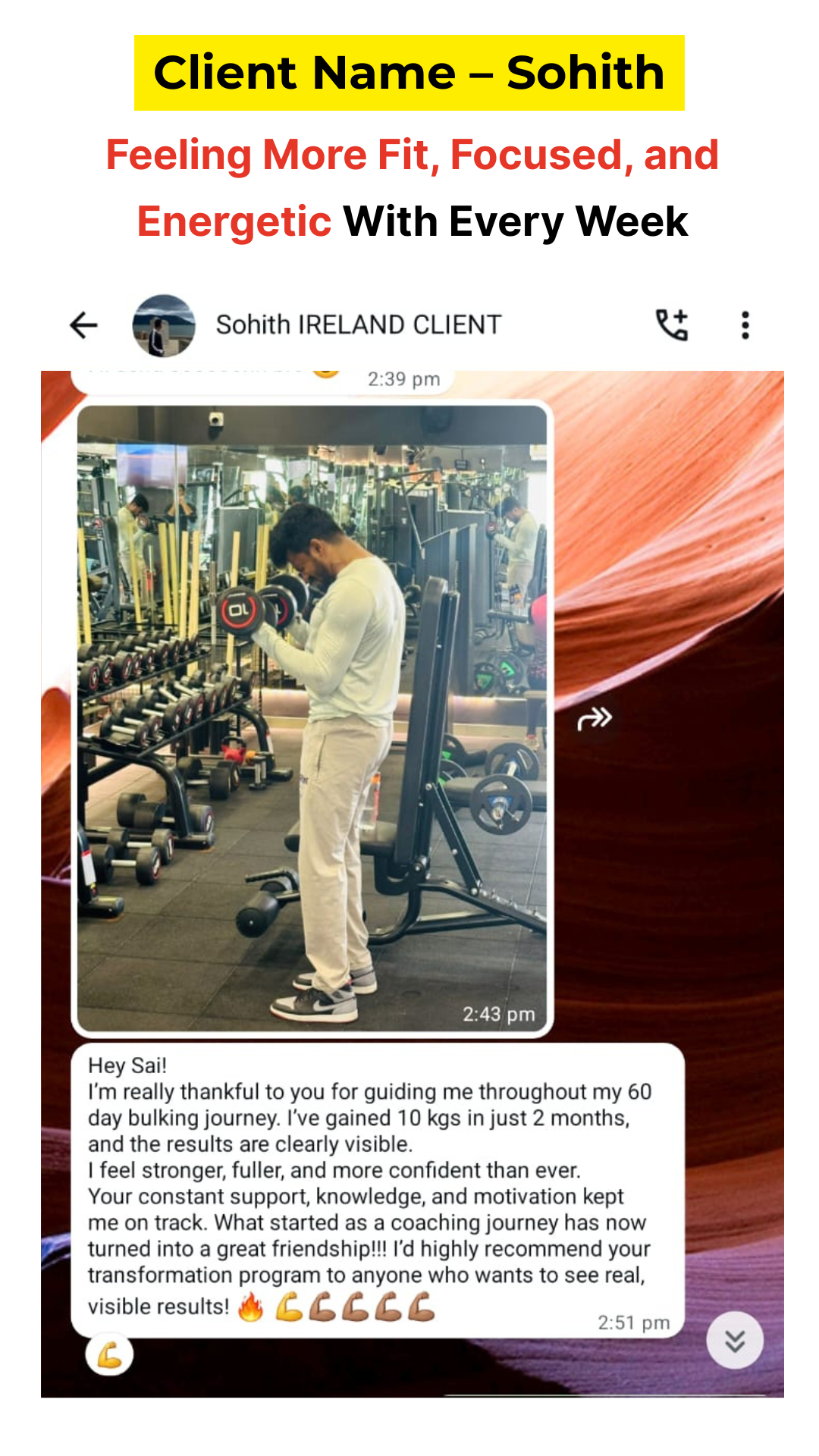Tap the last brown bicep emoji in message
The image size is (819, 1456).
422,1307
